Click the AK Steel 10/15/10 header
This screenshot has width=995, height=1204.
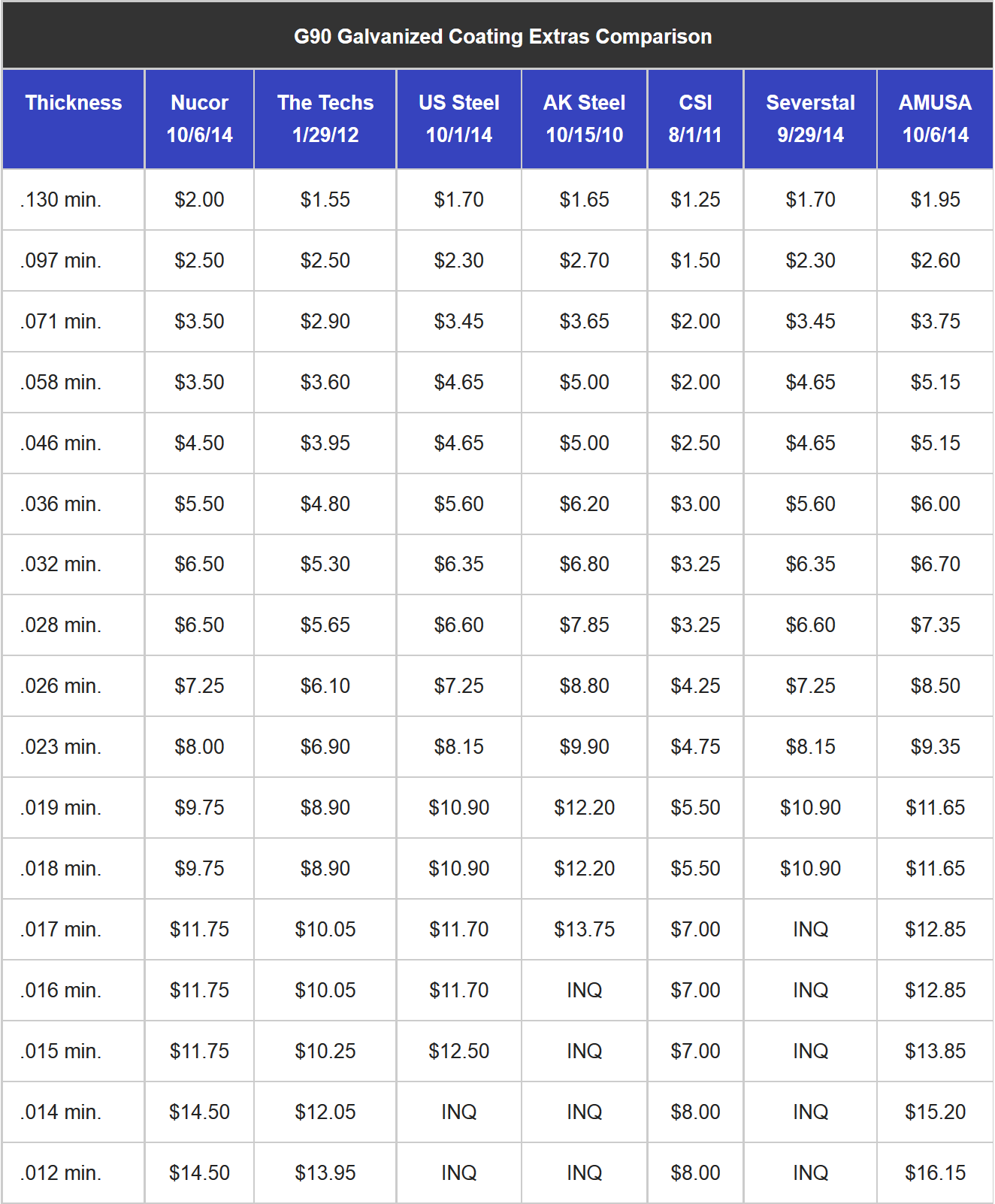[x=584, y=119]
